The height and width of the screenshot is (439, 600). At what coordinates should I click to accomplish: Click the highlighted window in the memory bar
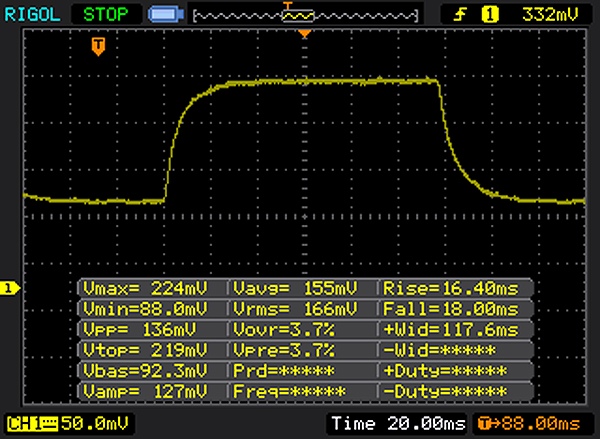point(298,16)
